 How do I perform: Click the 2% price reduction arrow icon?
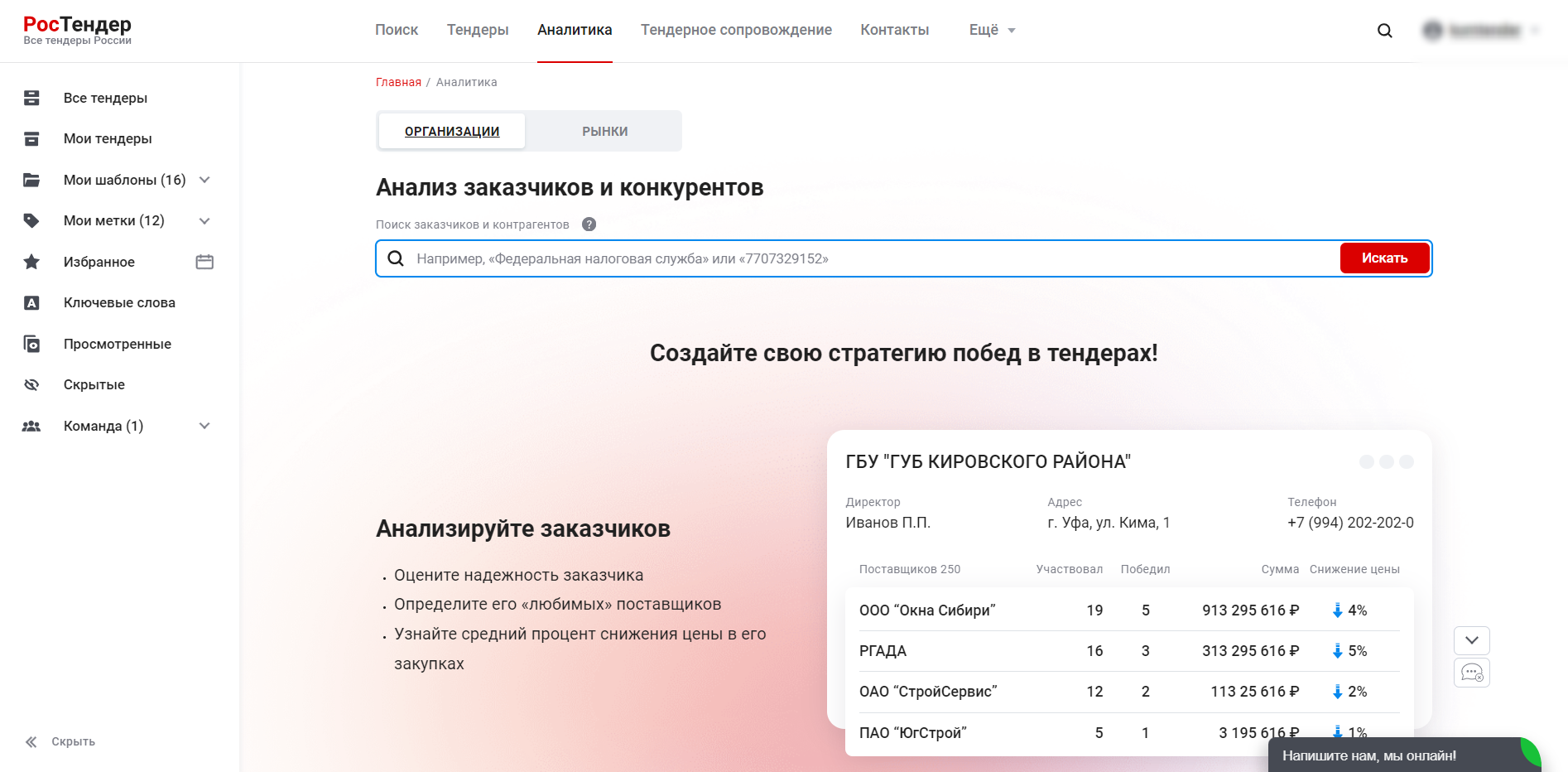[x=1337, y=692]
